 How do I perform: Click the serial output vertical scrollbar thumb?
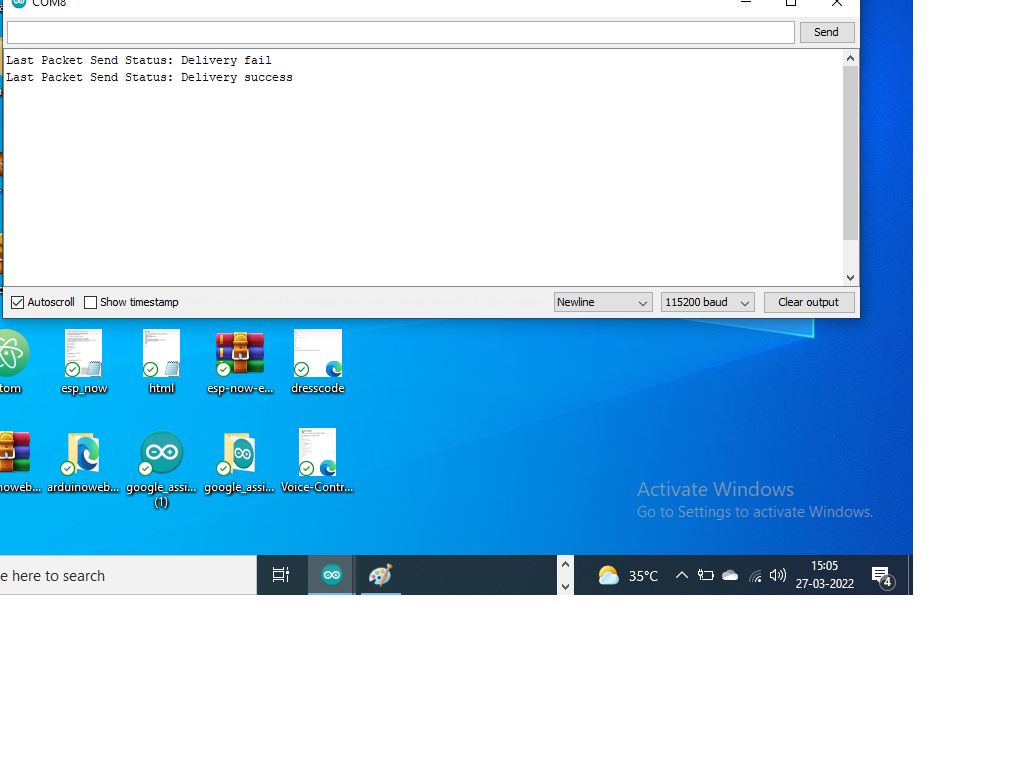850,153
